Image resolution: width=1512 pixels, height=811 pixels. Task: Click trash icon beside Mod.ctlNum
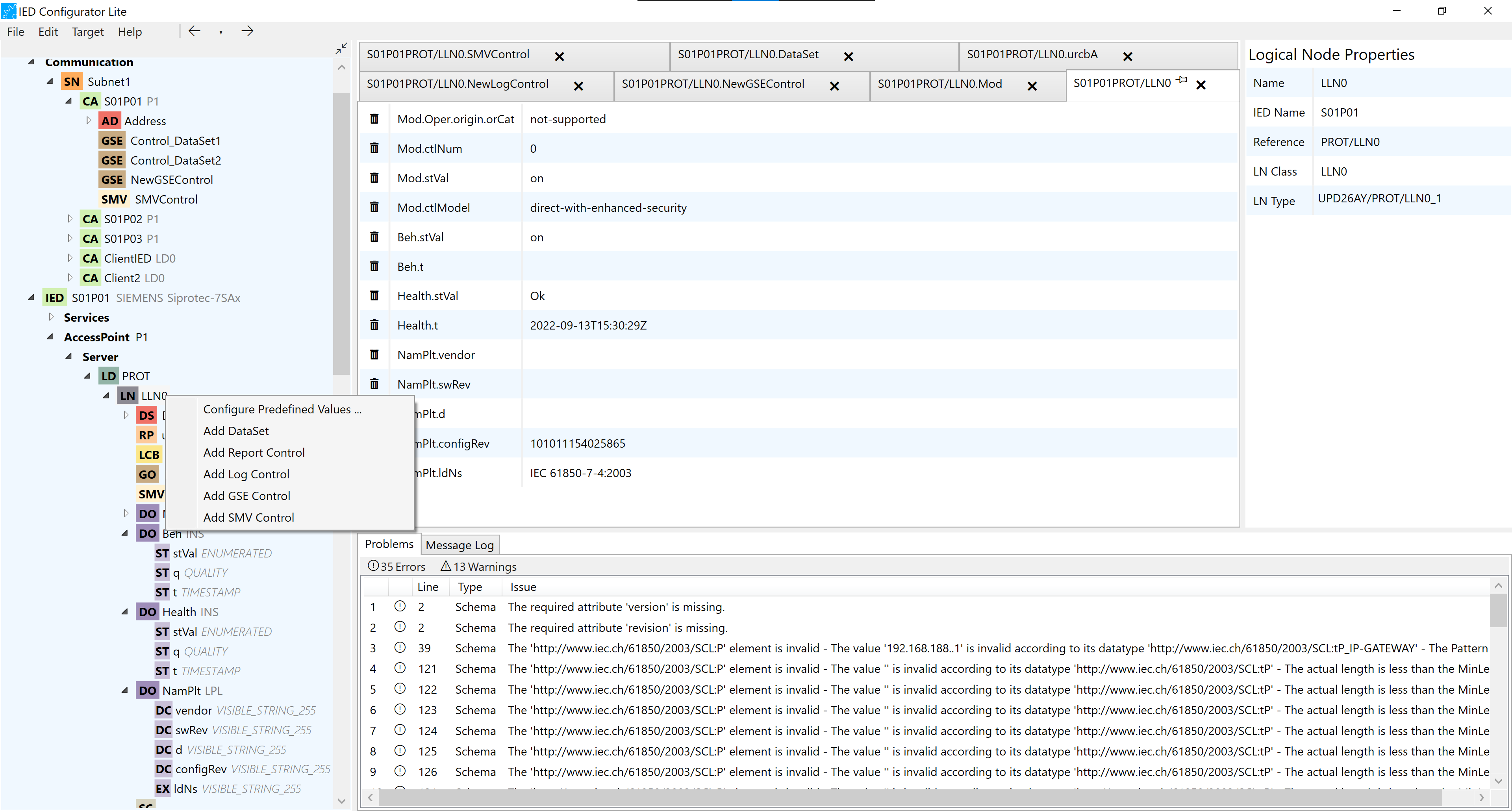click(374, 148)
